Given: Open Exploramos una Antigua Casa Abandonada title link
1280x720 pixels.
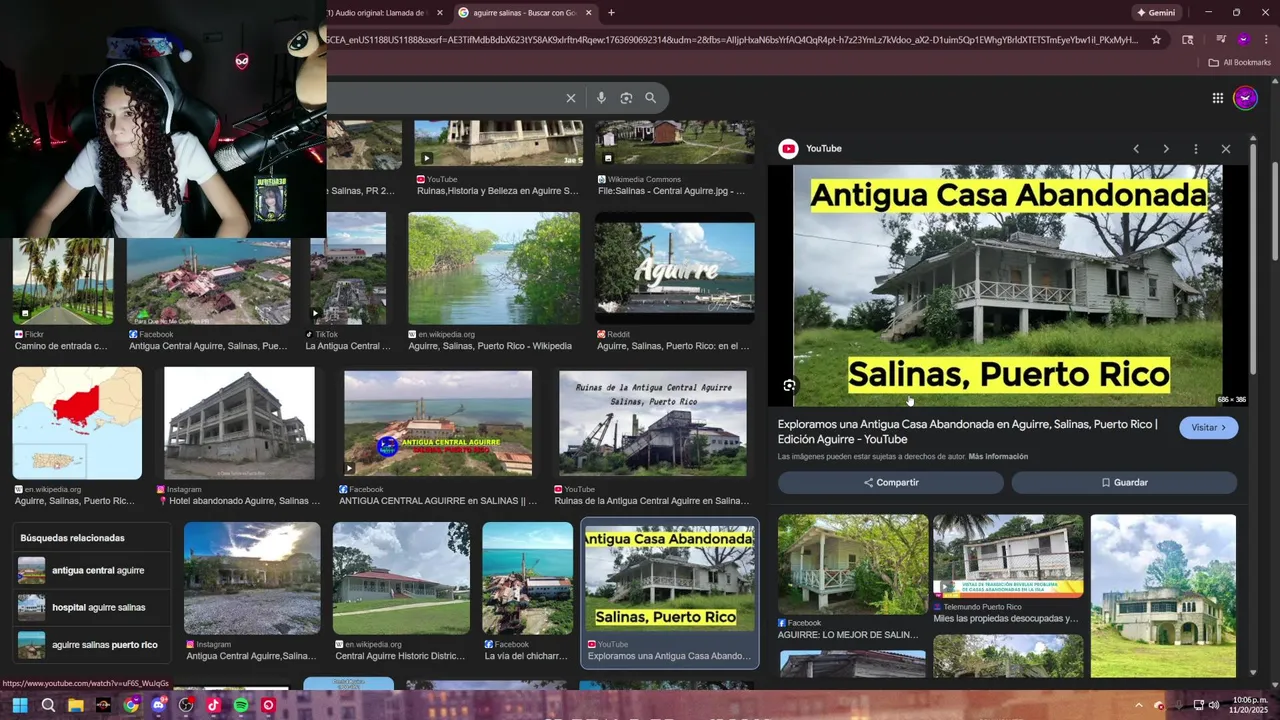Looking at the screenshot, I should (x=967, y=432).
